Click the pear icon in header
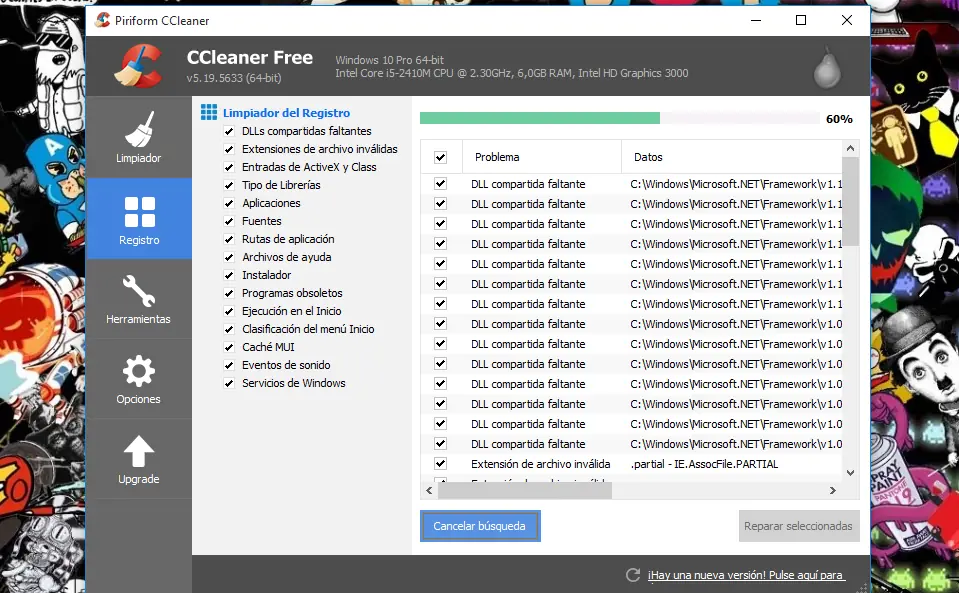The width and height of the screenshot is (959, 593). [827, 68]
